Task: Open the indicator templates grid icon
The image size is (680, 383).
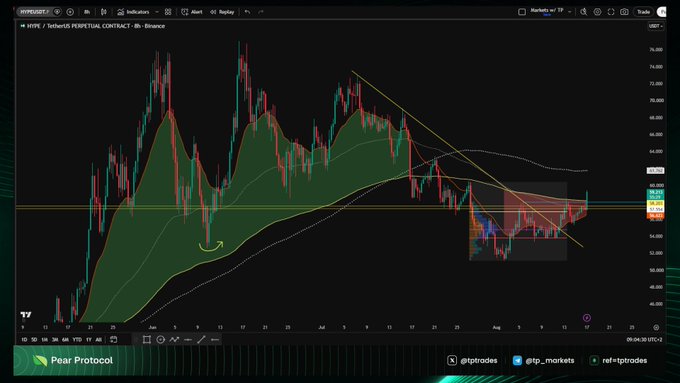Action: click(x=168, y=12)
